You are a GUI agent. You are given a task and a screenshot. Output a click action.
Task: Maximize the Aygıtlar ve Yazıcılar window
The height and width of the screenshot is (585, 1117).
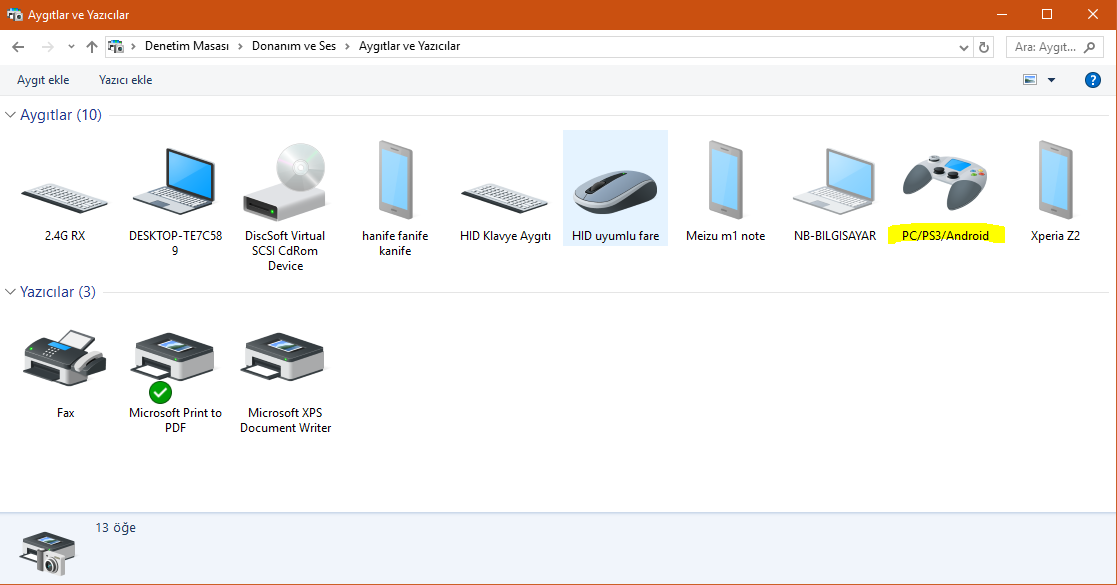pyautogui.click(x=1046, y=14)
